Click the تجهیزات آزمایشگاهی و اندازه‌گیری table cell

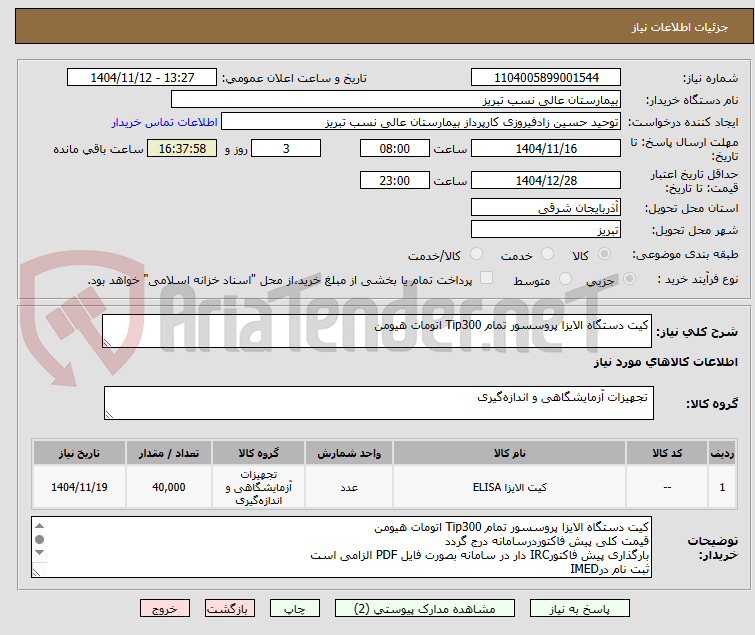coord(259,487)
